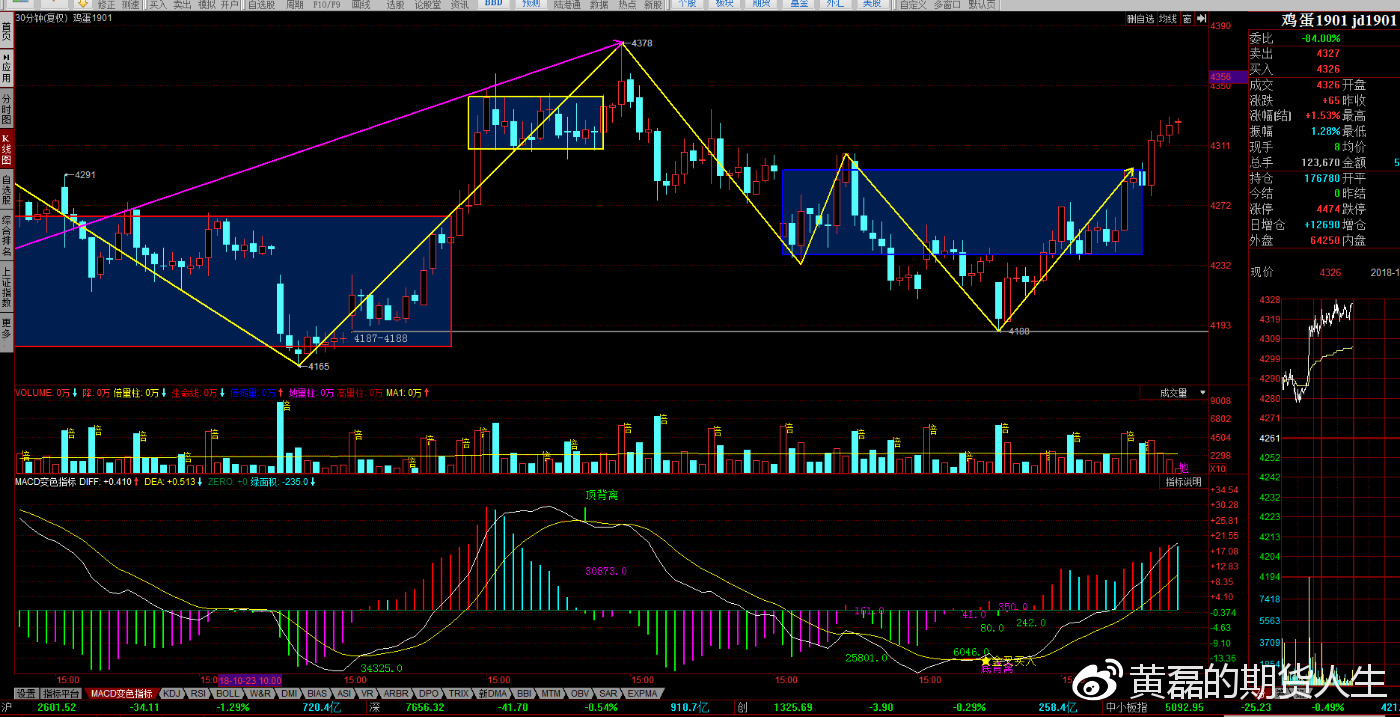Image resolution: width=1400 pixels, height=717 pixels.
Task: Click the 美股 toolbar button
Action: (872, 5)
